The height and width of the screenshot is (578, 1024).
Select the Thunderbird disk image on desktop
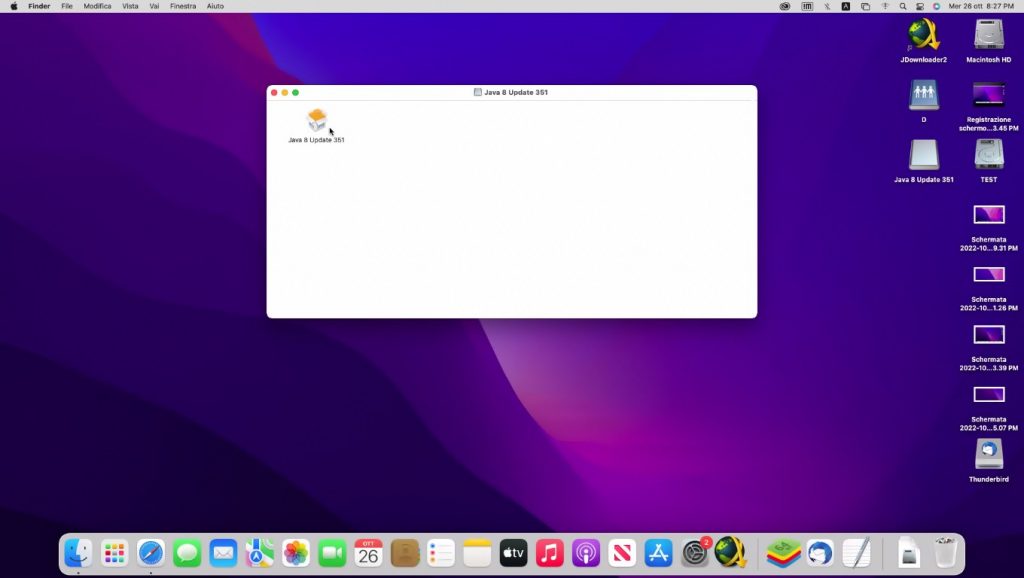(988, 454)
